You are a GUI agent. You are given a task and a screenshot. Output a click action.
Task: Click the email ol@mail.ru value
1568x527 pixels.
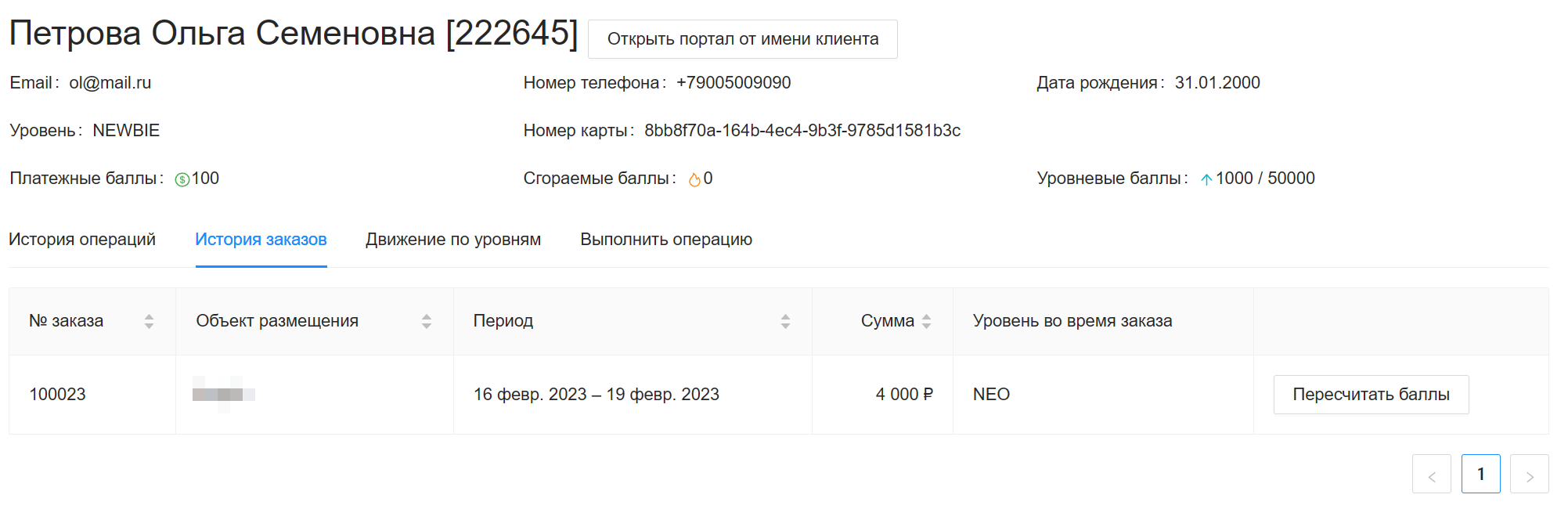[x=110, y=83]
